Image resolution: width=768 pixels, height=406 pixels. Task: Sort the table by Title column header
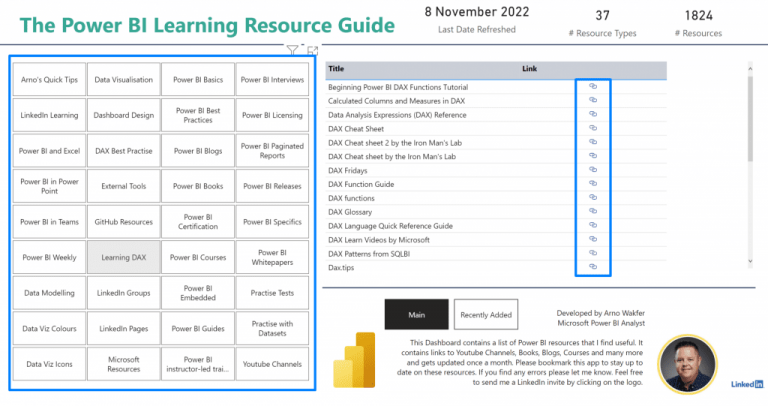point(336,69)
